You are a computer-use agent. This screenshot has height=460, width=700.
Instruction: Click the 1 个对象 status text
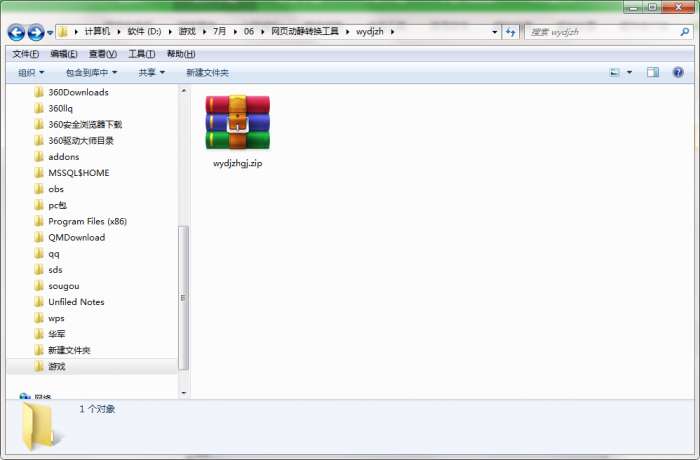coord(97,409)
